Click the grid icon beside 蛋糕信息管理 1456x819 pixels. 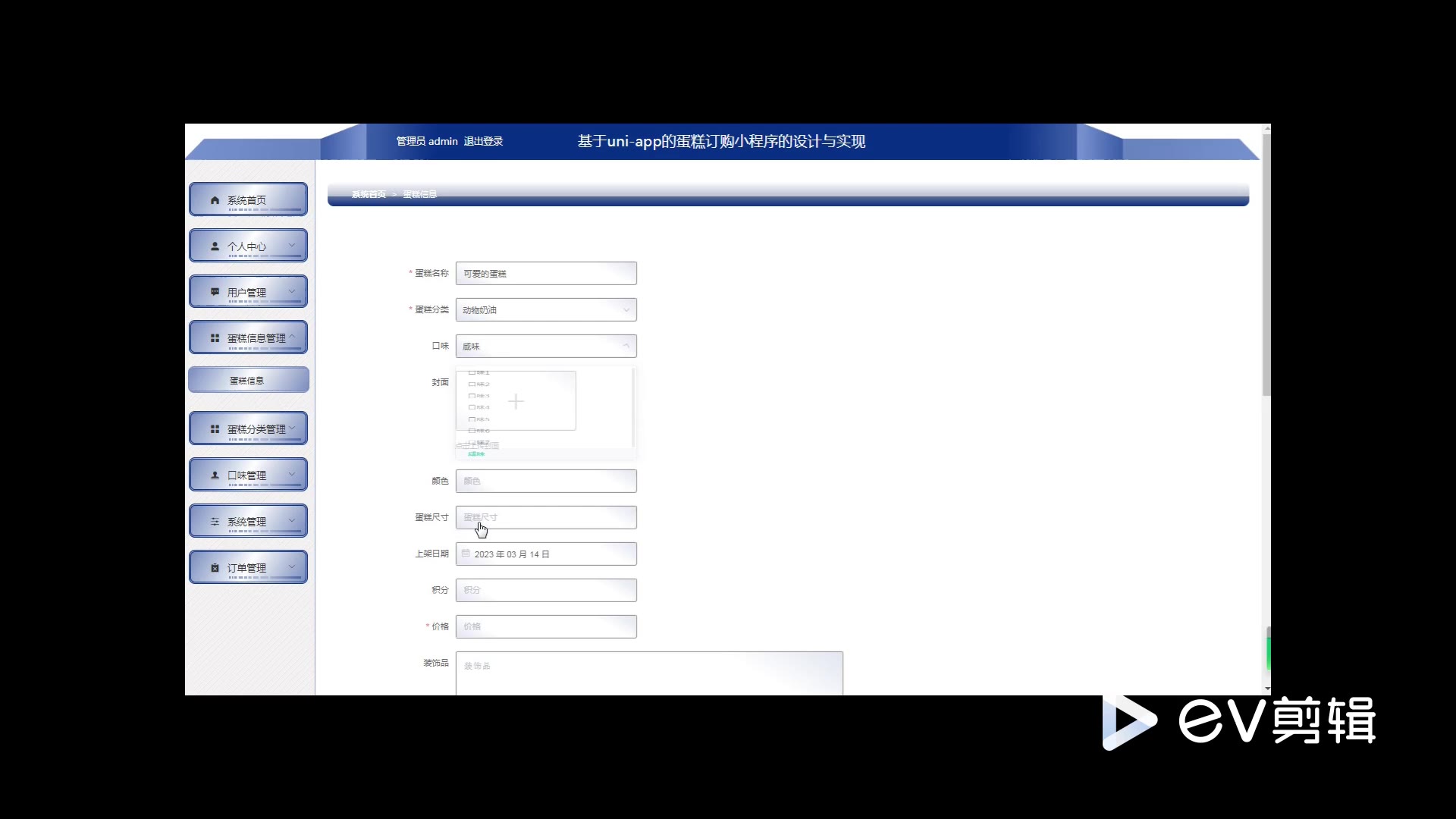coord(215,338)
